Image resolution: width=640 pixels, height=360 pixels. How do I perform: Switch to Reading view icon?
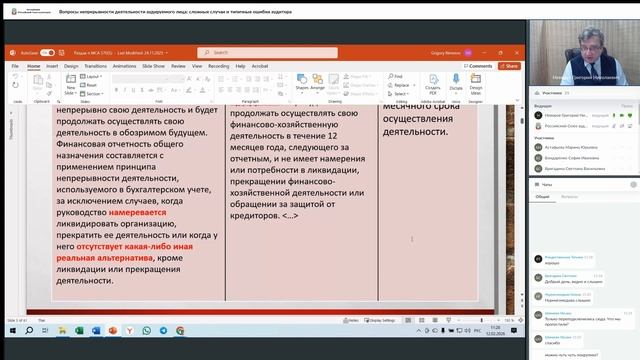435,320
